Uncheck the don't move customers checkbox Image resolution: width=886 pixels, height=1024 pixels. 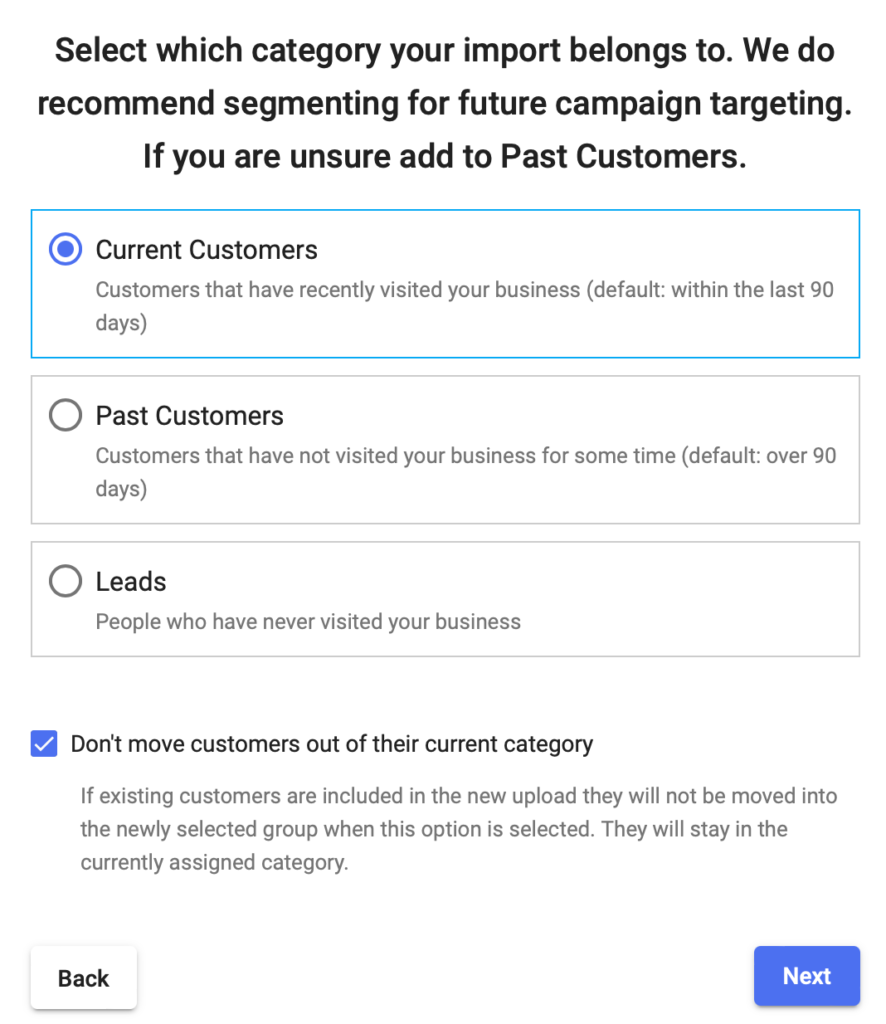(x=44, y=744)
